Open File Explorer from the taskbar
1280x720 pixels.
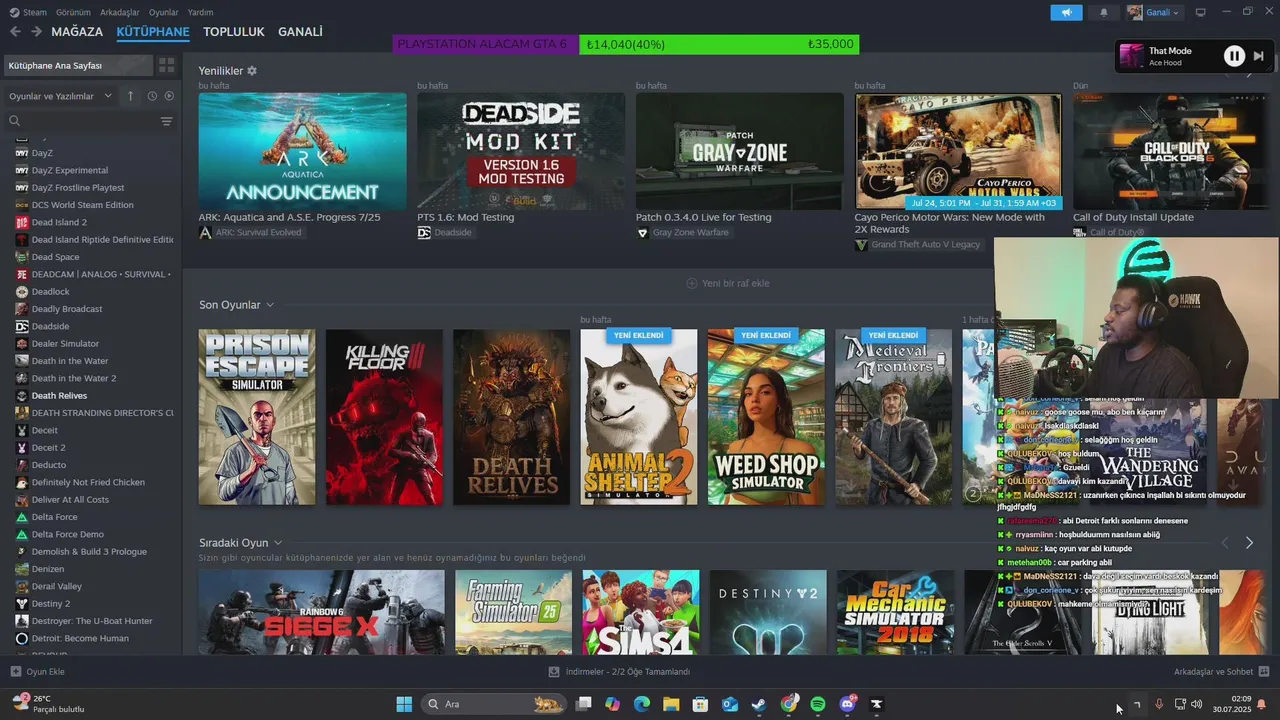671,704
